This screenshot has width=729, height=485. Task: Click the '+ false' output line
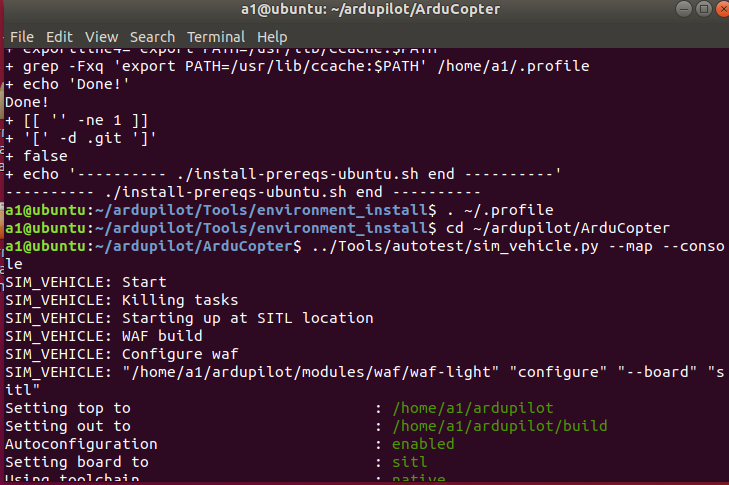36,156
